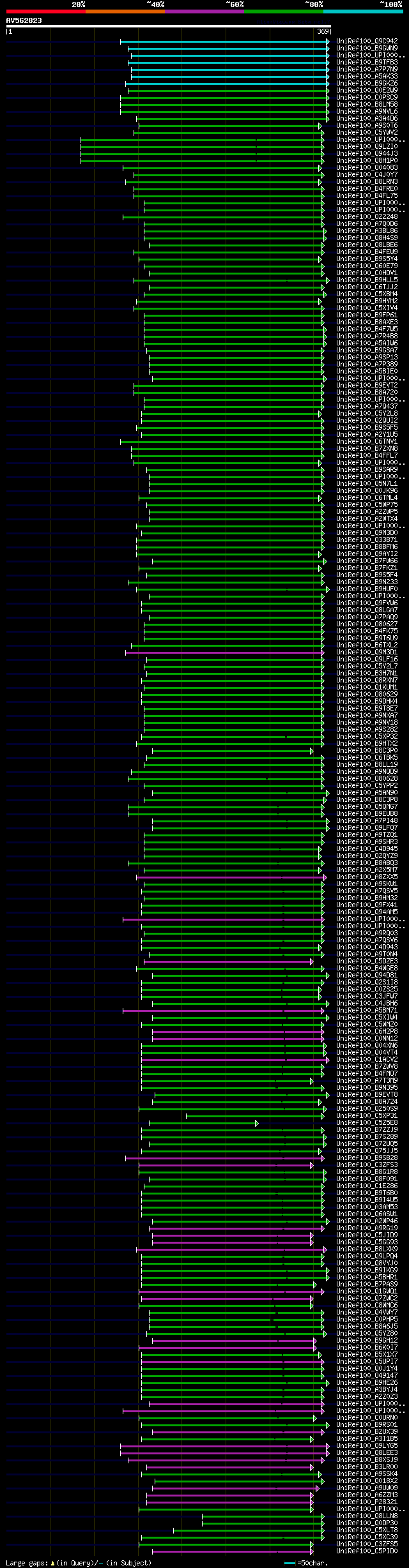Image resolution: width=409 pixels, height=1568 pixels.
Task: Open hit UniRef100_A5AN90
Action: [x=367, y=792]
